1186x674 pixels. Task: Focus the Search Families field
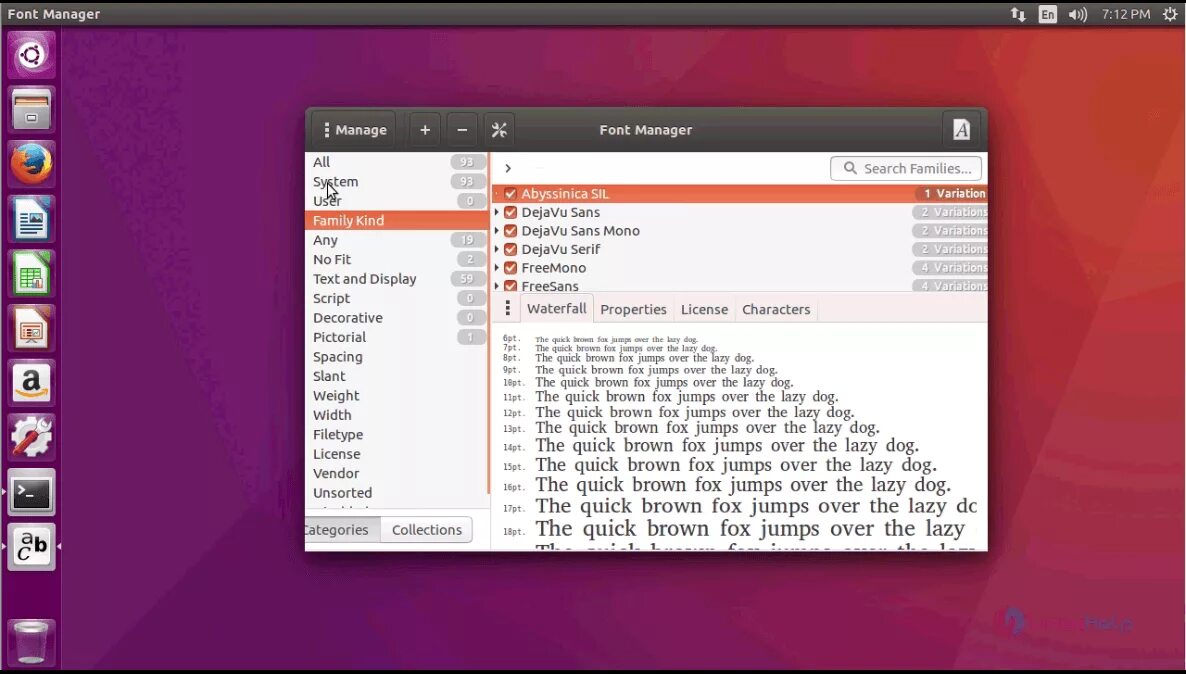905,168
